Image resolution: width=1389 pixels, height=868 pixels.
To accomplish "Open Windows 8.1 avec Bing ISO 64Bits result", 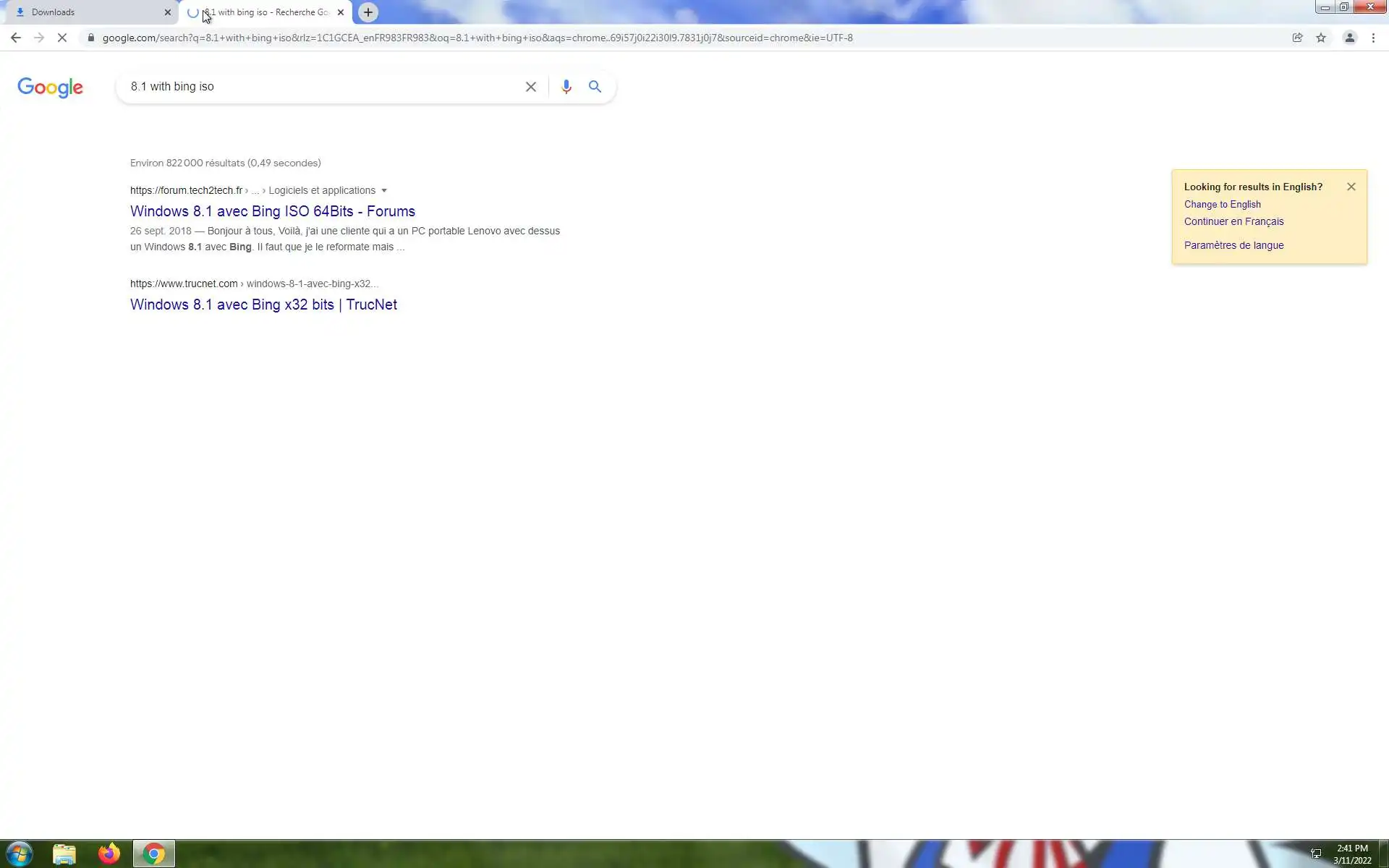I will coord(272,211).
